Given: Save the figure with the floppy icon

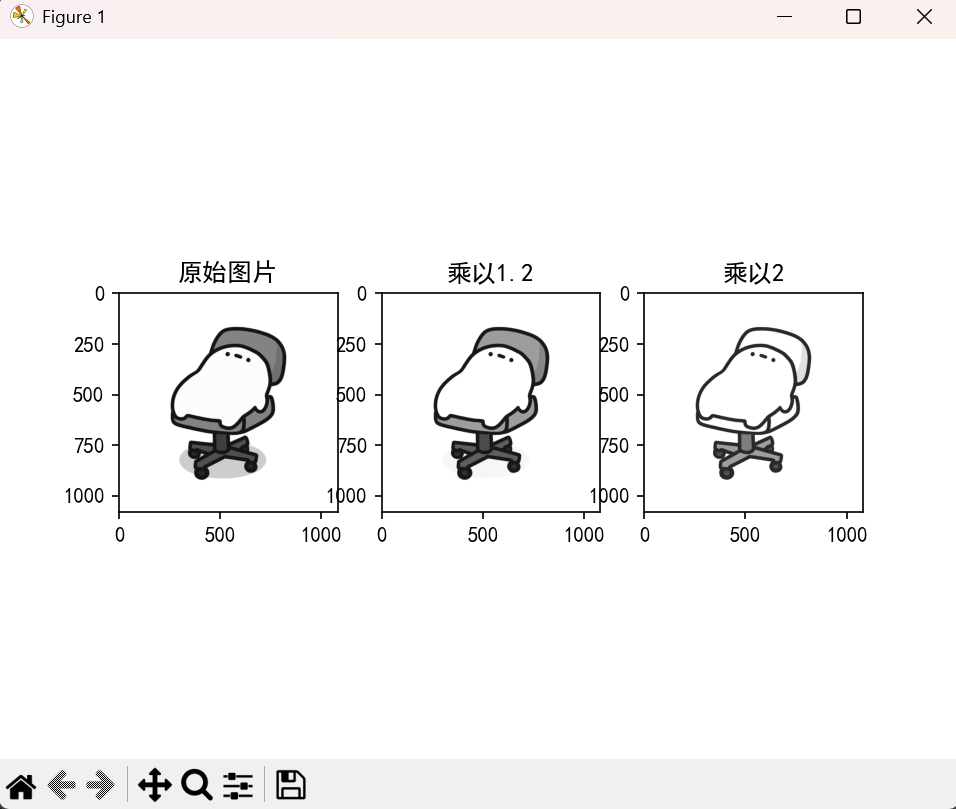Looking at the screenshot, I should (291, 785).
